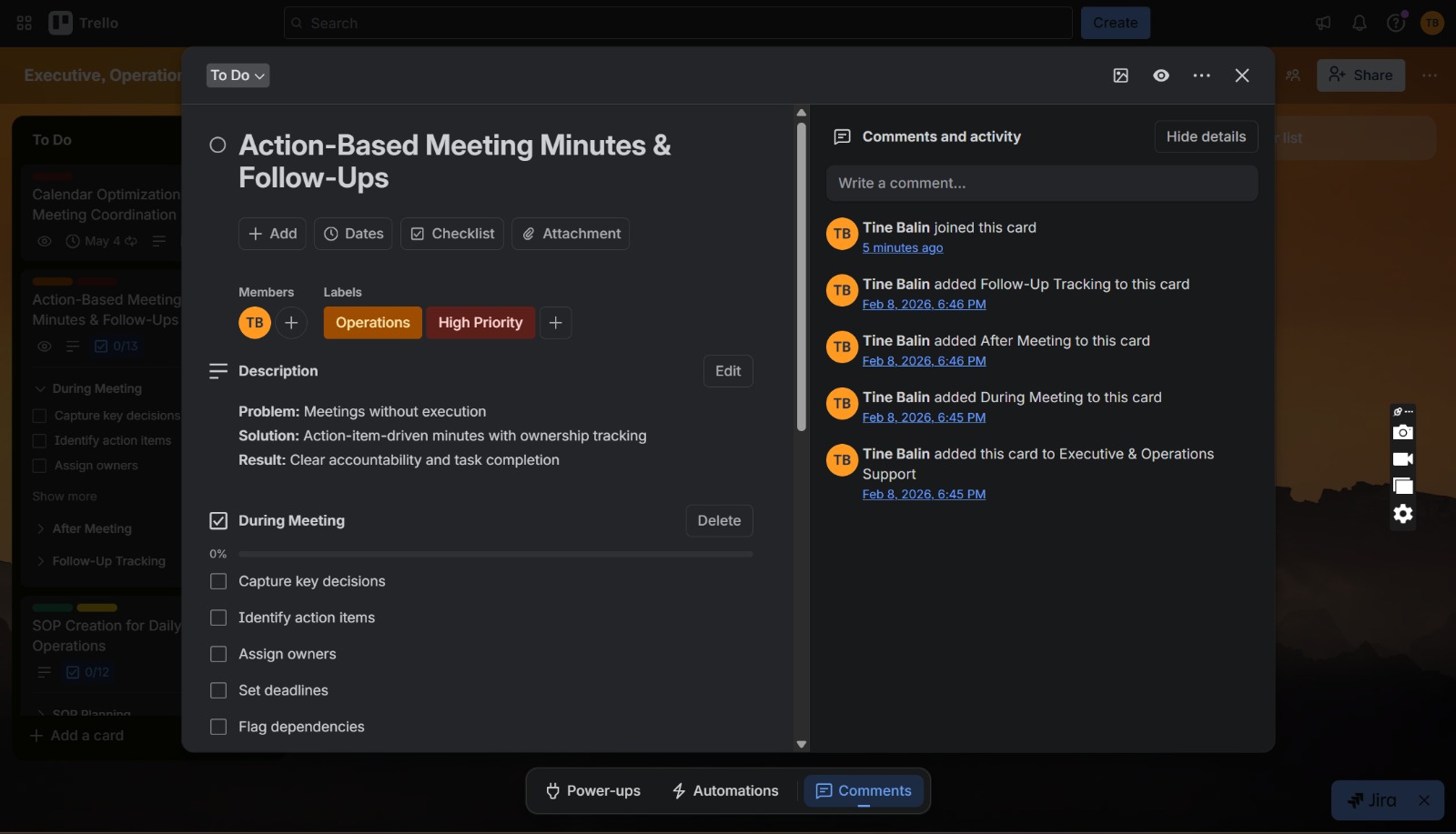Viewport: 1456px width, 834px height.
Task: Add a card to To Do list
Action: tap(77, 736)
